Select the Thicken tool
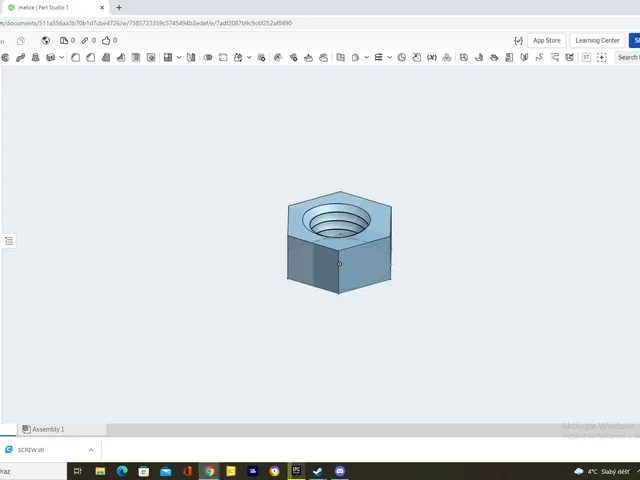This screenshot has width=640, height=480. click(51, 58)
